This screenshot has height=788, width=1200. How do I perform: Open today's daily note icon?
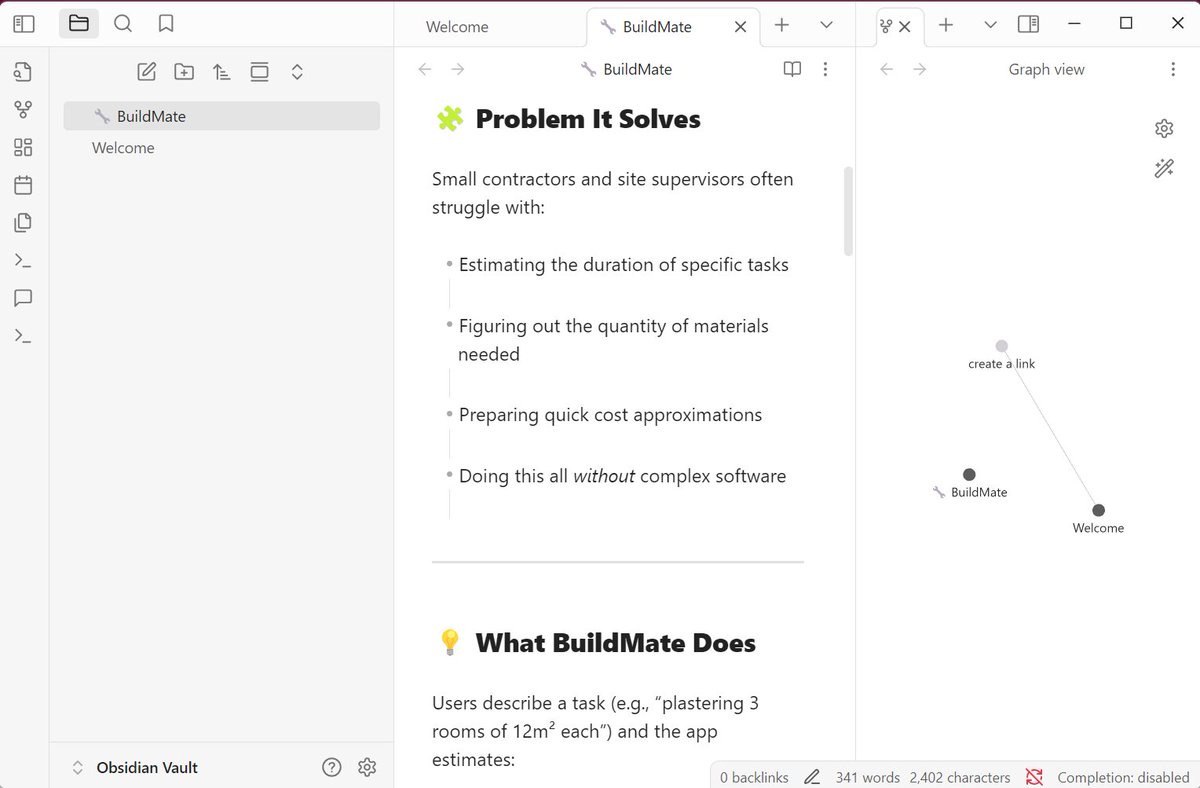pos(23,185)
